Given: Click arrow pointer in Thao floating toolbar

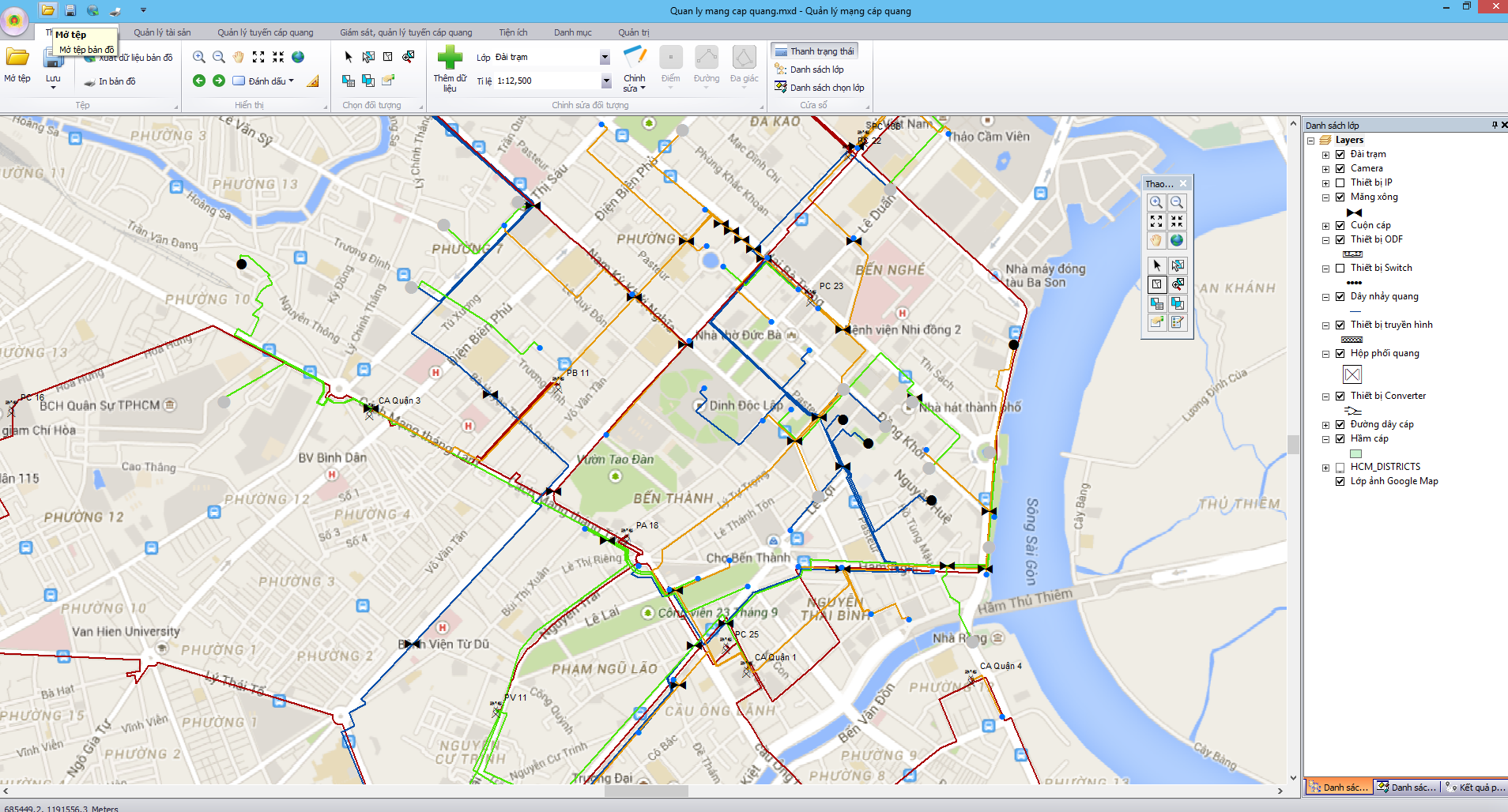Looking at the screenshot, I should click(x=1156, y=265).
